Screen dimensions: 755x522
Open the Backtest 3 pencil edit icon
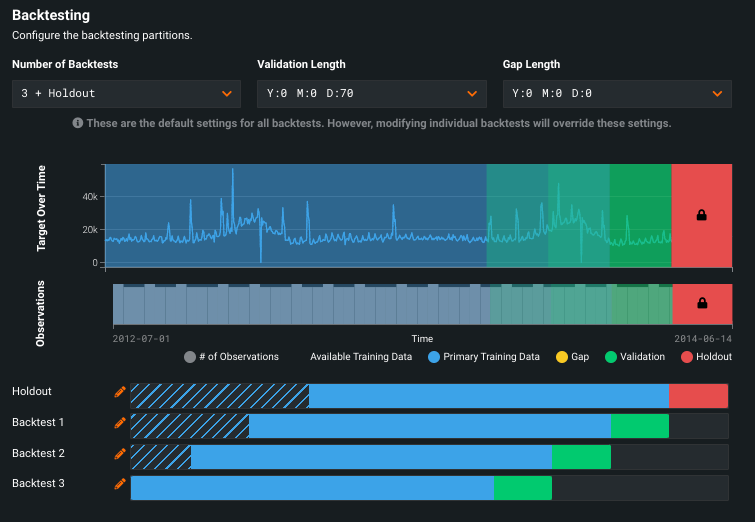pos(120,484)
